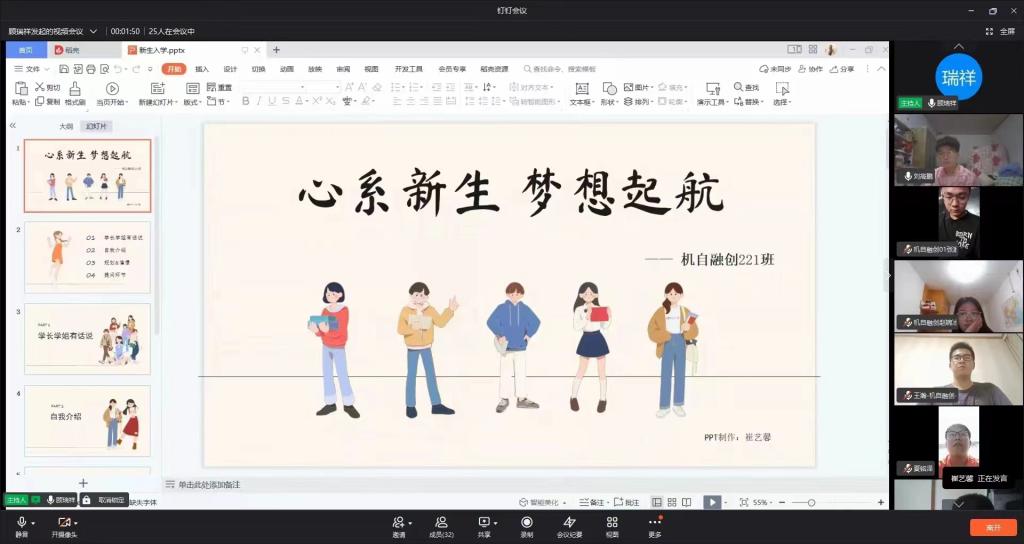
Task: Click 全屏 fullscreen button at top right
Action: tap(1001, 31)
